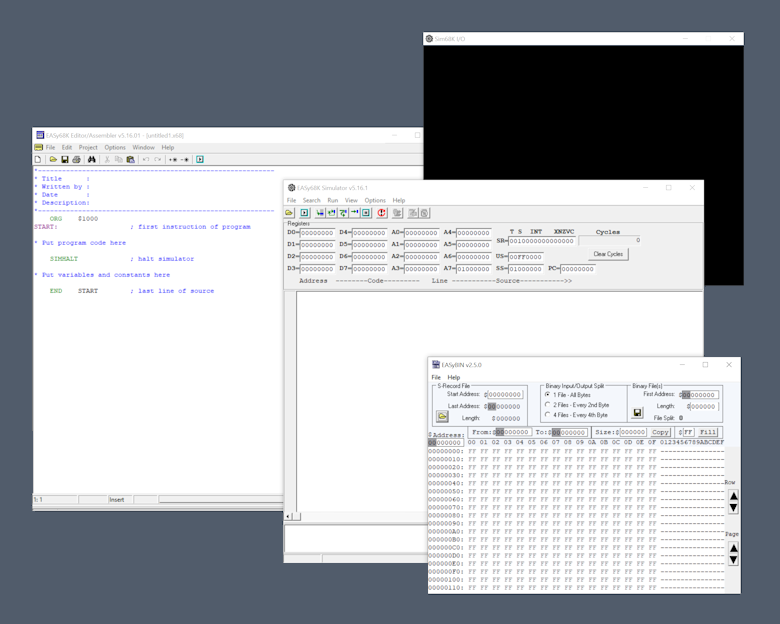
Task: Click START: label in Editor source
Action: pos(46,226)
